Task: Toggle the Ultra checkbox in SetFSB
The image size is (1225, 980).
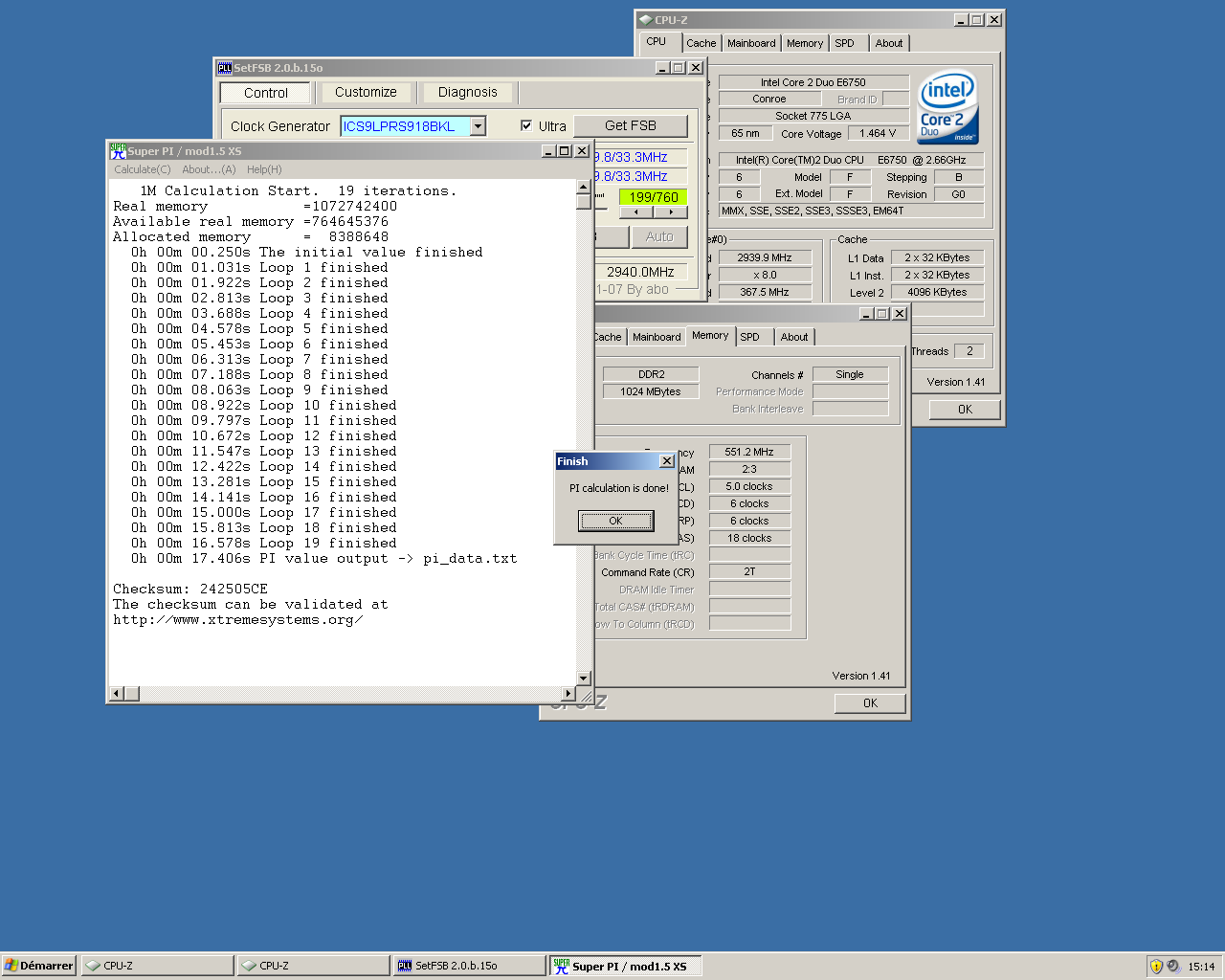Action: coord(525,125)
